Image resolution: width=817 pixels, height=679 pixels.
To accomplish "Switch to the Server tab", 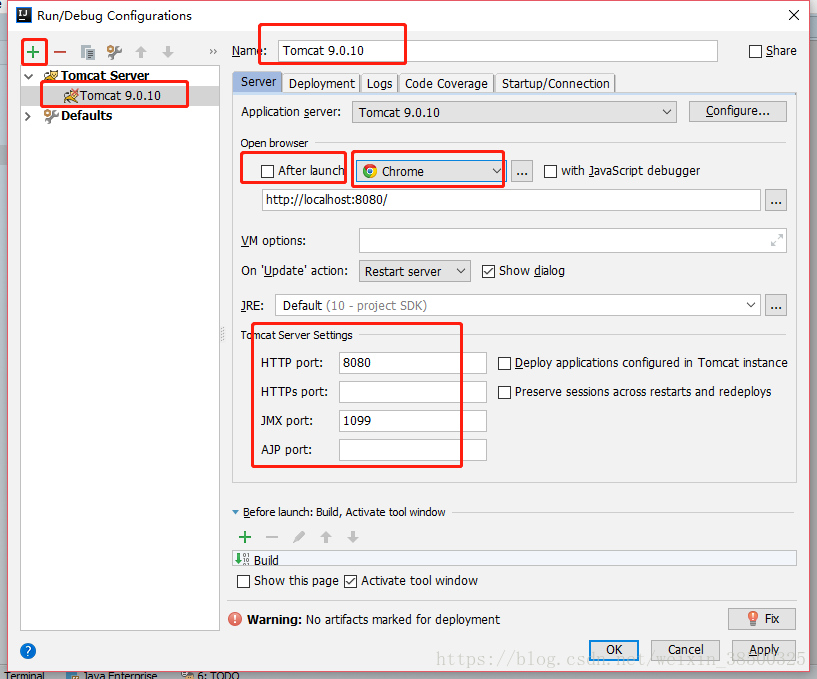I will tap(258, 82).
